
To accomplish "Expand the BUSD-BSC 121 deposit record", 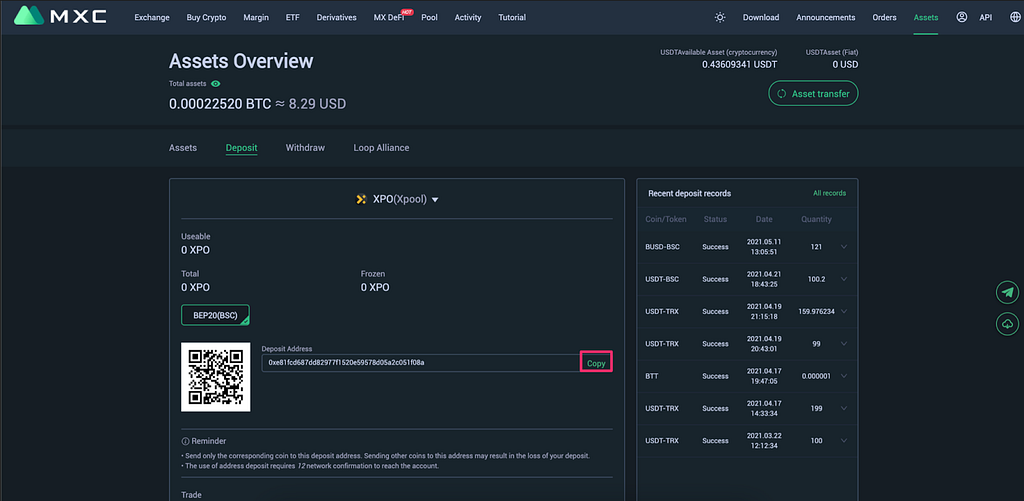I will [x=844, y=247].
